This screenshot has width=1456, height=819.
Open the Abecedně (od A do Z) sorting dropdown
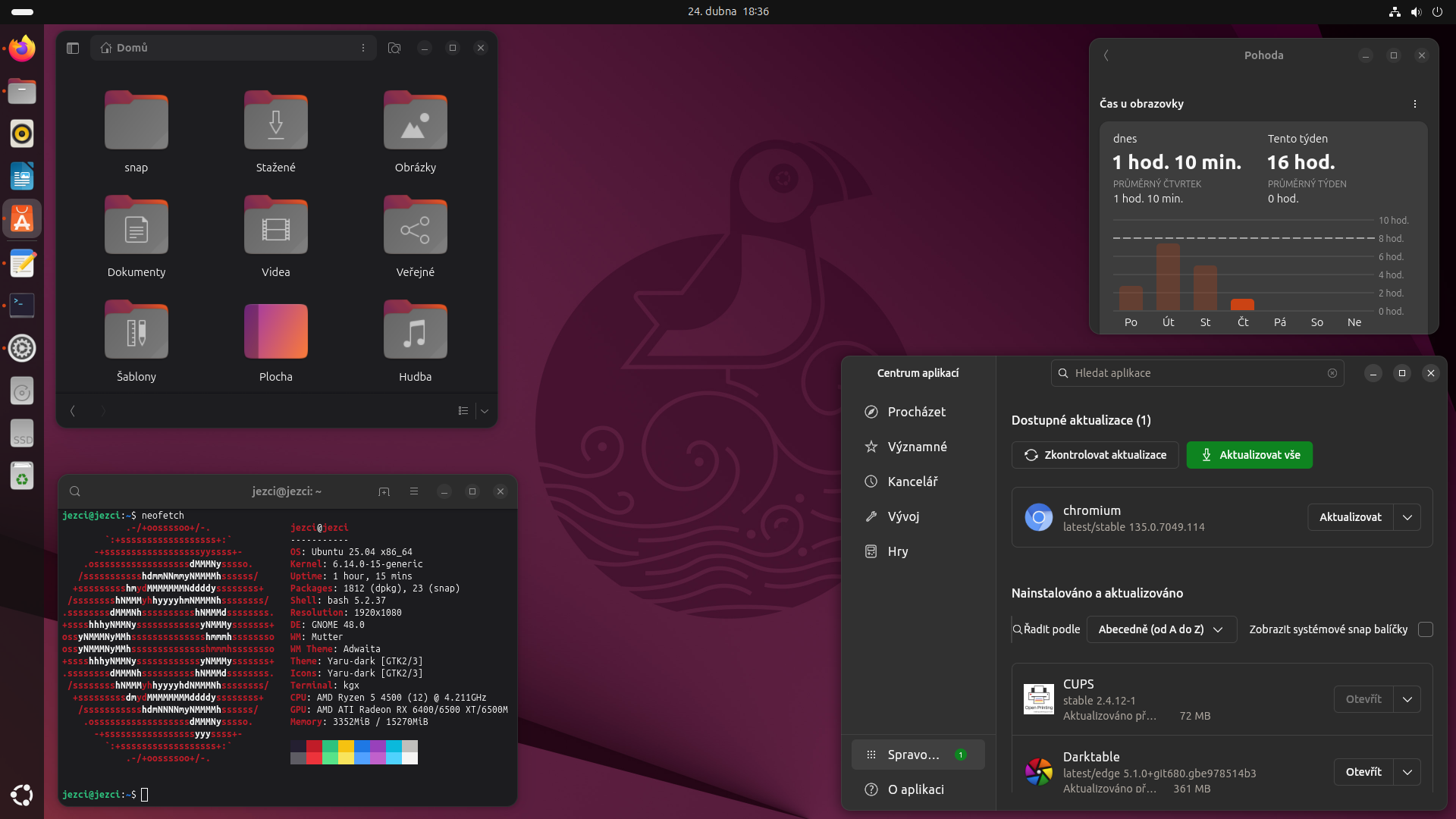point(1161,629)
